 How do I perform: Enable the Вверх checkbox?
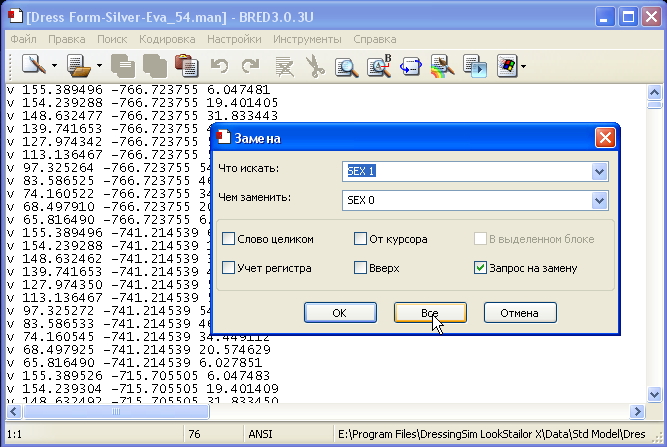coord(360,268)
